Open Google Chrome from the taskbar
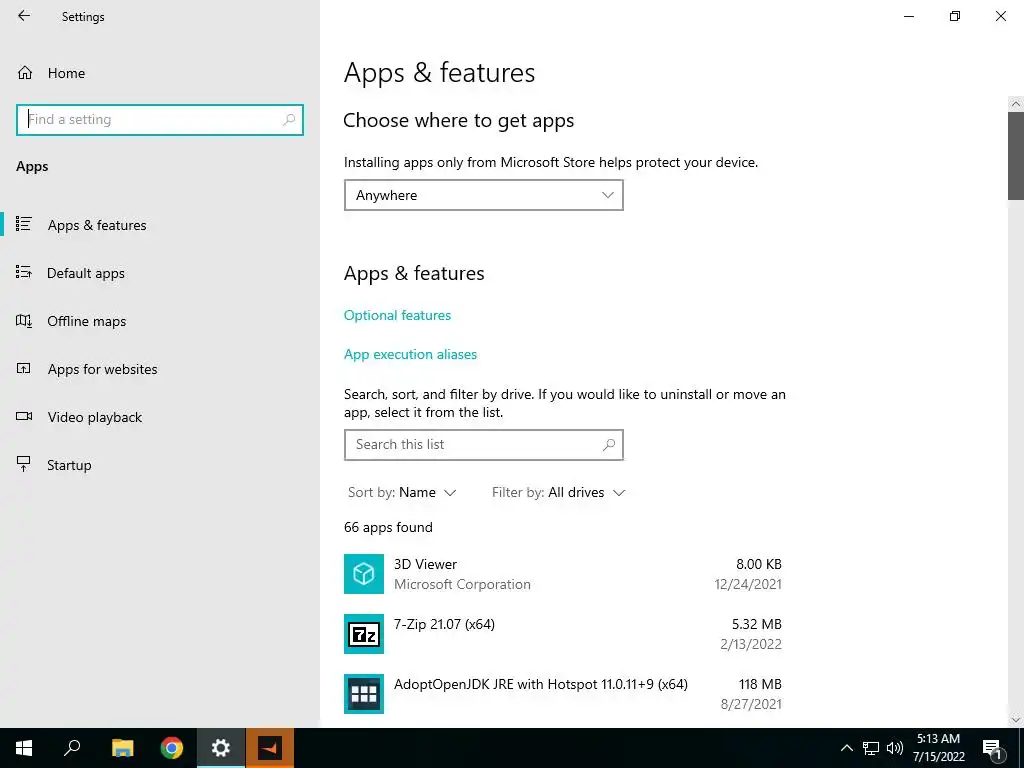The height and width of the screenshot is (768, 1024). coord(172,748)
